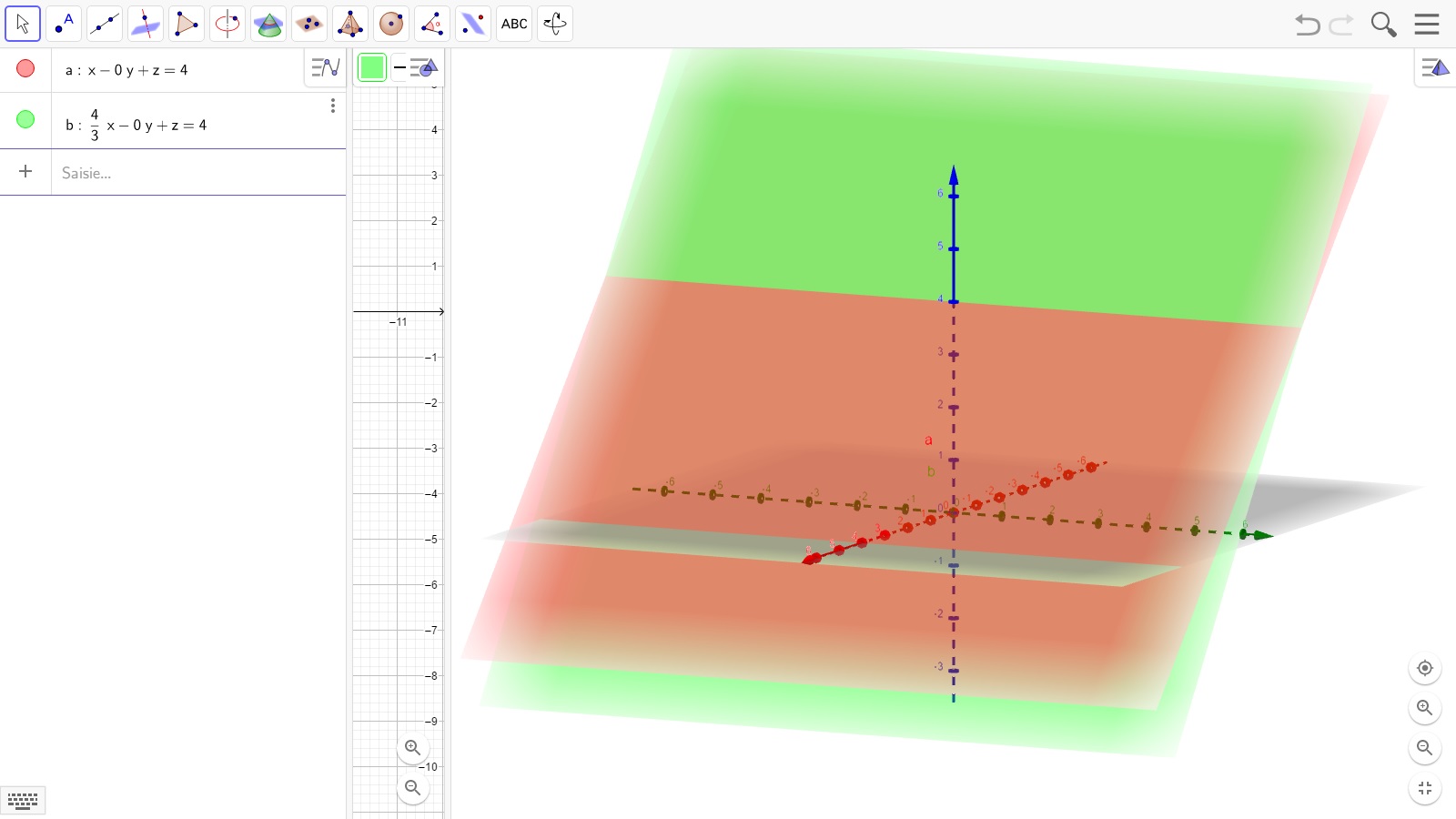
Task: Zoom in on the 3D view
Action: click(x=1425, y=708)
